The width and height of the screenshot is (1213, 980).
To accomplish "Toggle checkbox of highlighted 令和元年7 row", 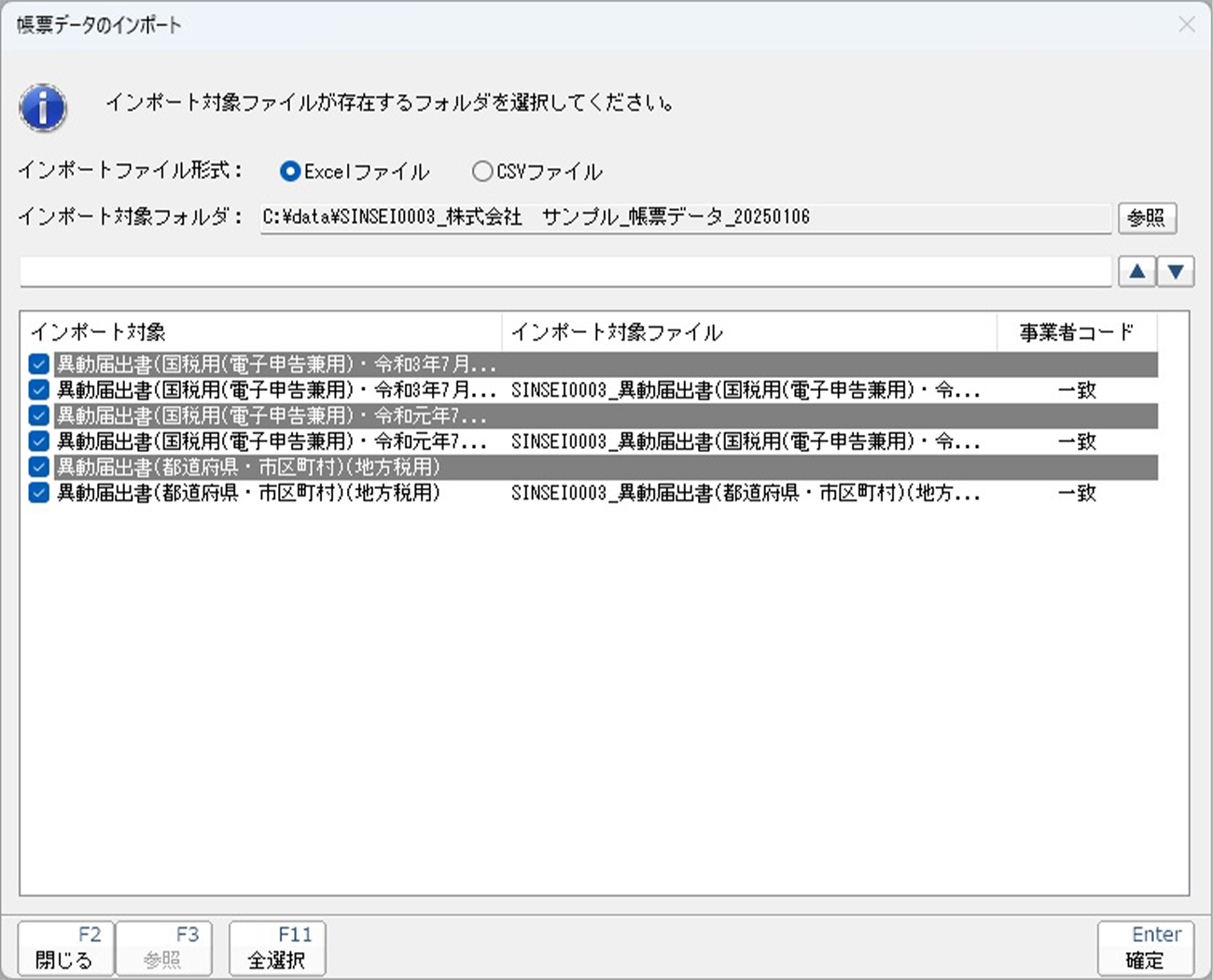I will (38, 415).
